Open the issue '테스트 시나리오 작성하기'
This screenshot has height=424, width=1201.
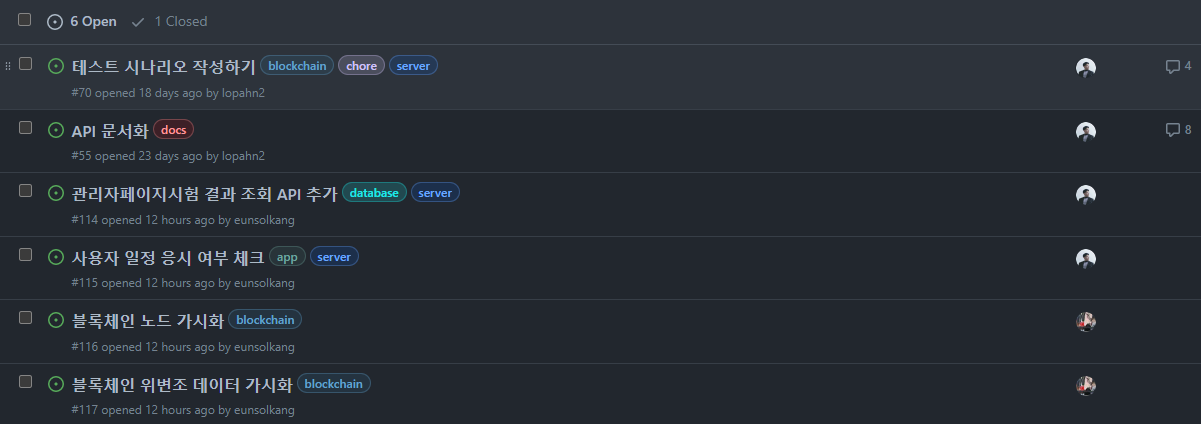tap(164, 66)
